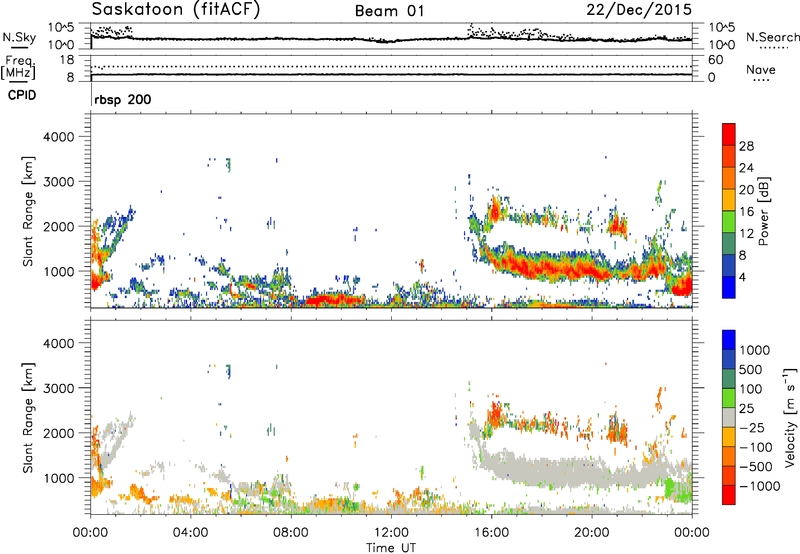The image size is (800, 554).
Task: Click the 'CPID' row label
Action: click(x=22, y=95)
